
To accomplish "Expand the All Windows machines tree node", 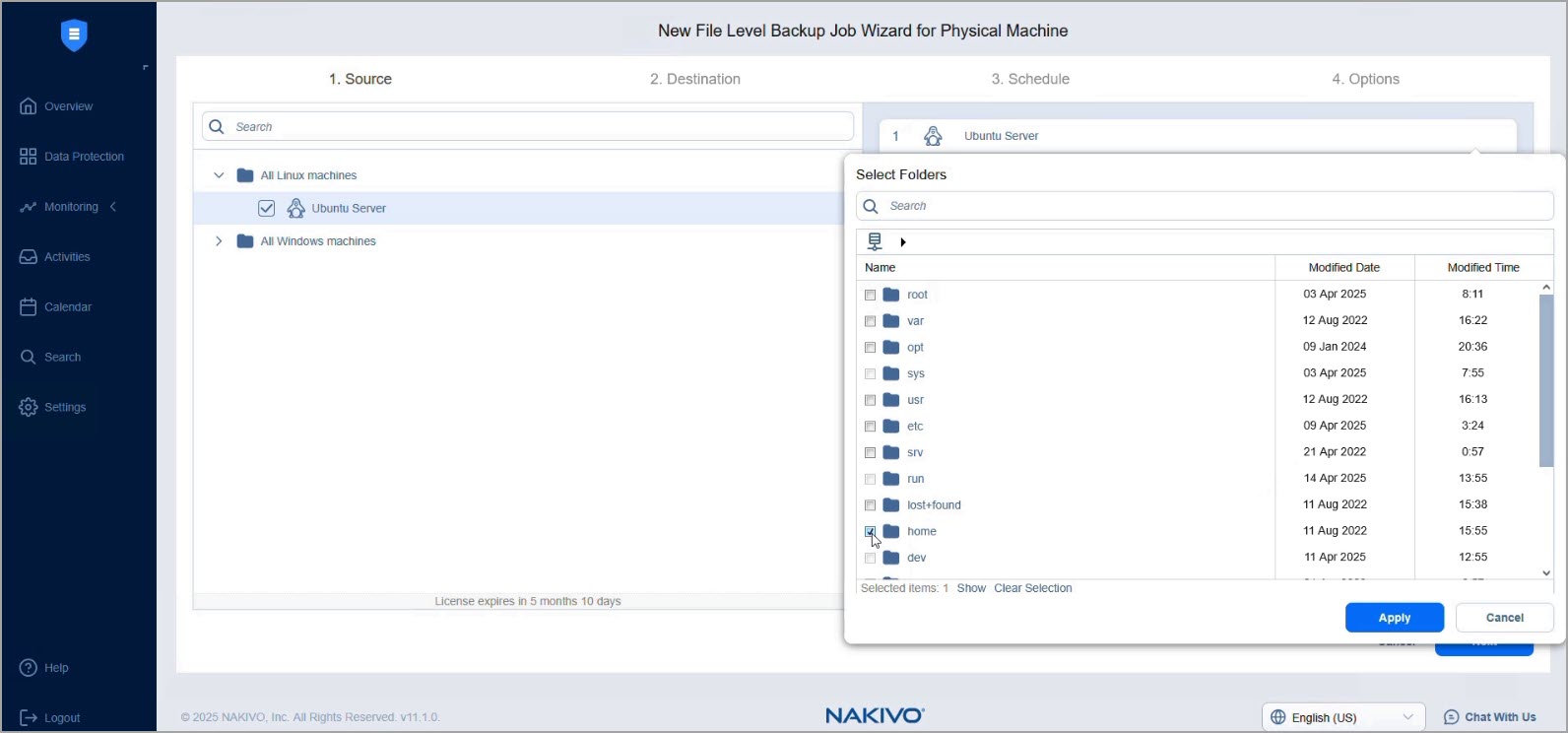I will [219, 241].
